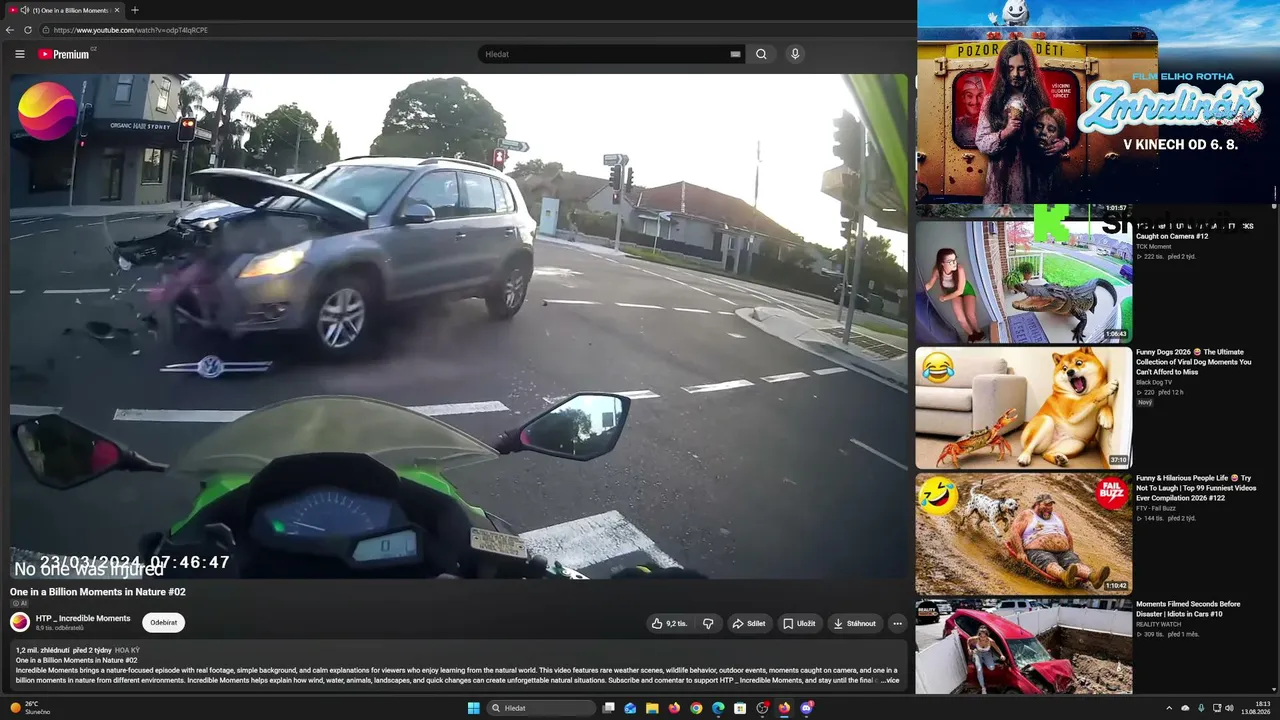The width and height of the screenshot is (1280, 720).
Task: Open Funny Dogs 2026 video title link
Action: (1194, 362)
